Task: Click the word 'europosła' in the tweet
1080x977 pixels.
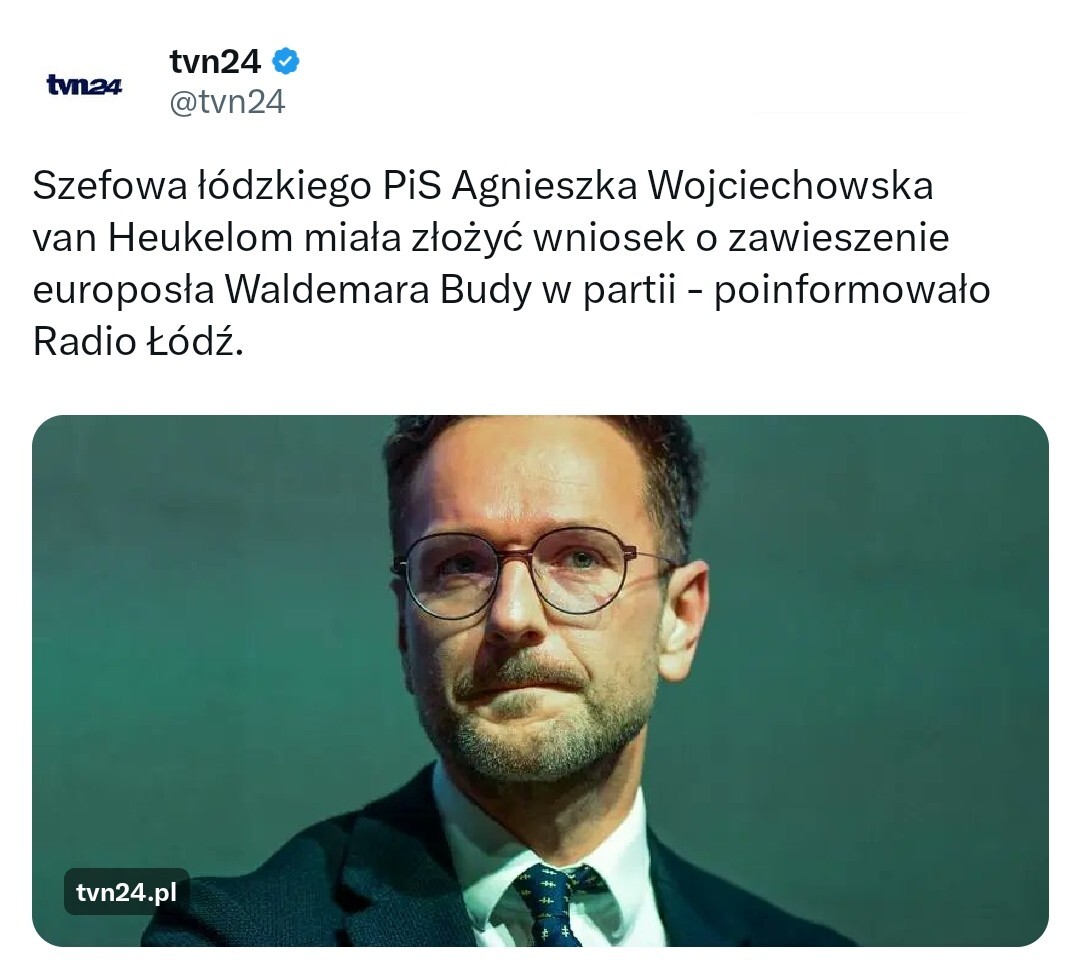Action: (124, 291)
